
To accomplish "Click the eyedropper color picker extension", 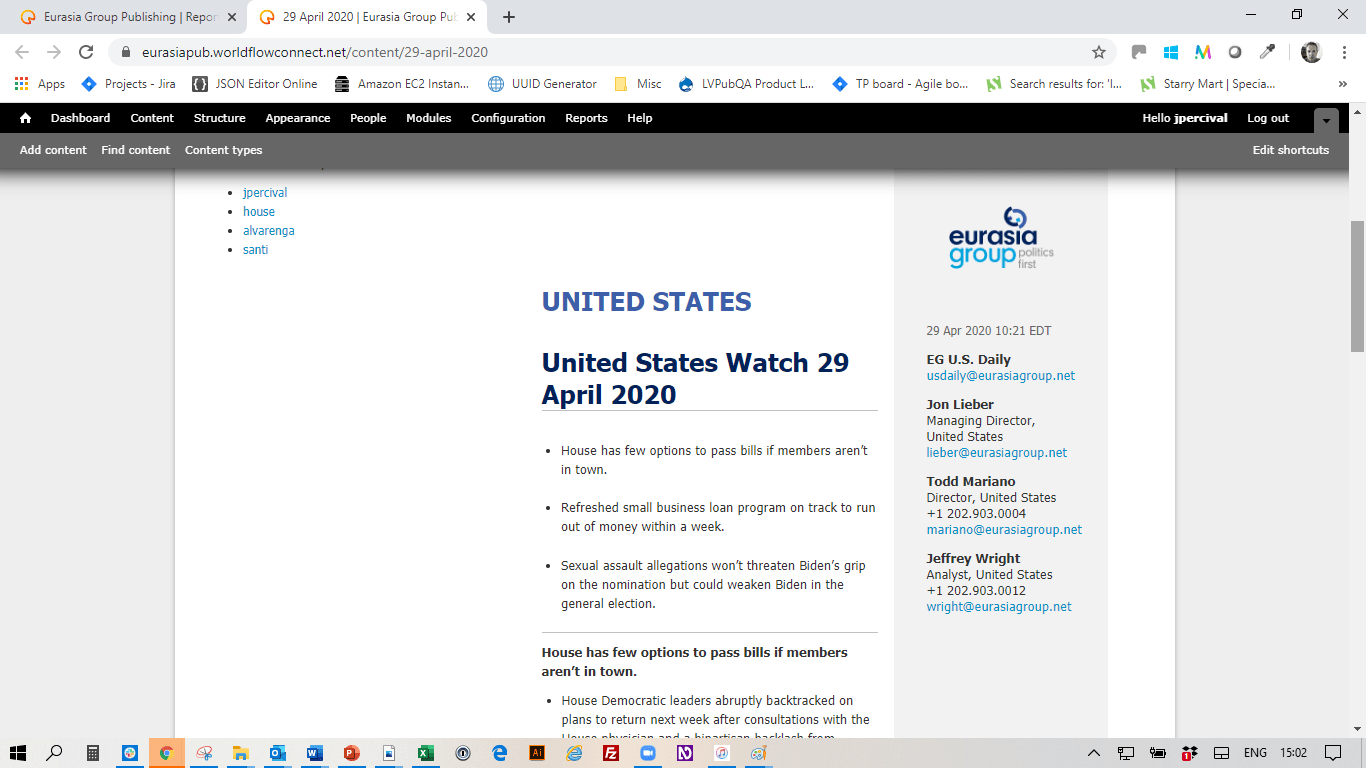I will [x=1267, y=52].
